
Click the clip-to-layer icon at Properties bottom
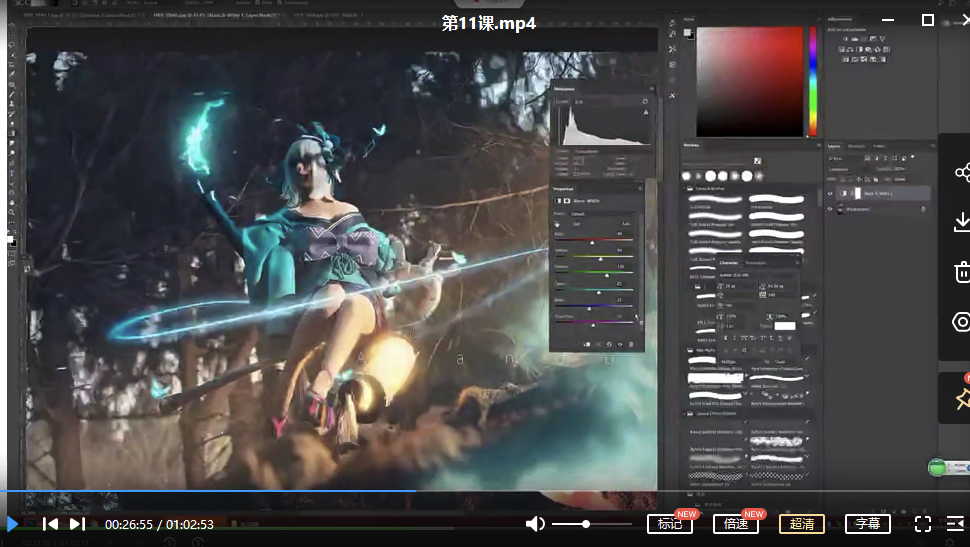click(x=586, y=345)
